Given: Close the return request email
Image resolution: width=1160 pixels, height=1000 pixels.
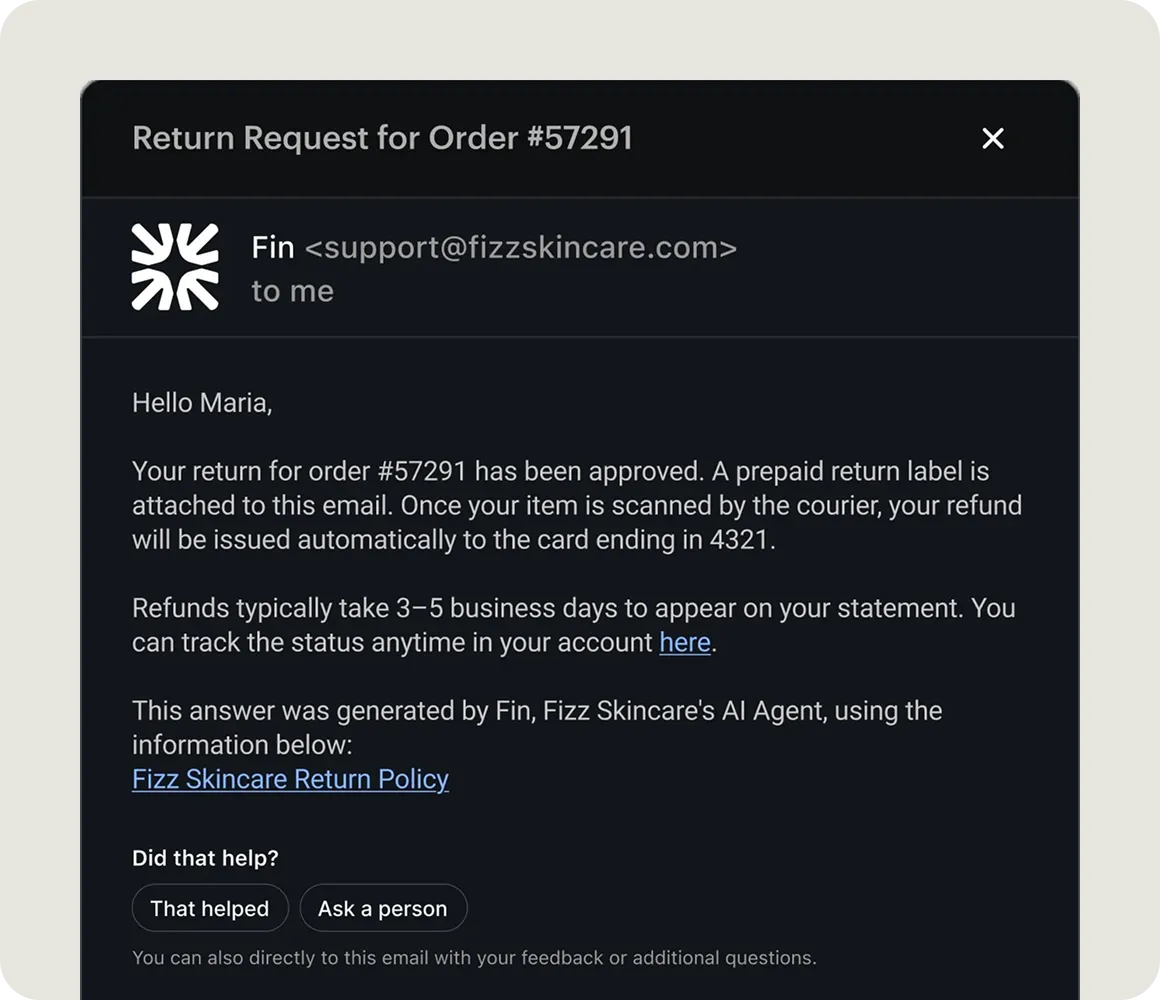Looking at the screenshot, I should click(992, 138).
